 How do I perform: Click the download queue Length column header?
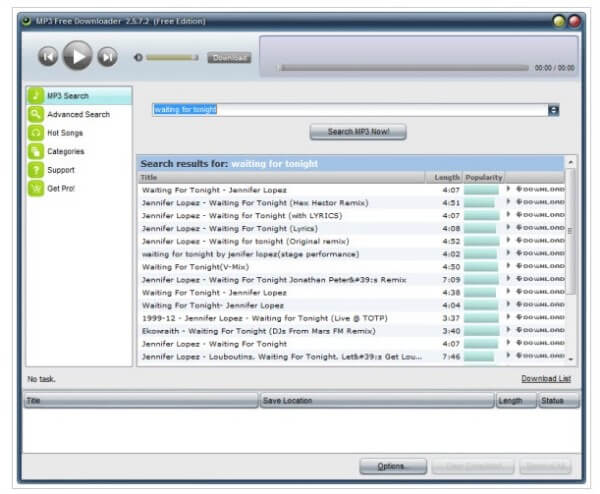coord(516,401)
